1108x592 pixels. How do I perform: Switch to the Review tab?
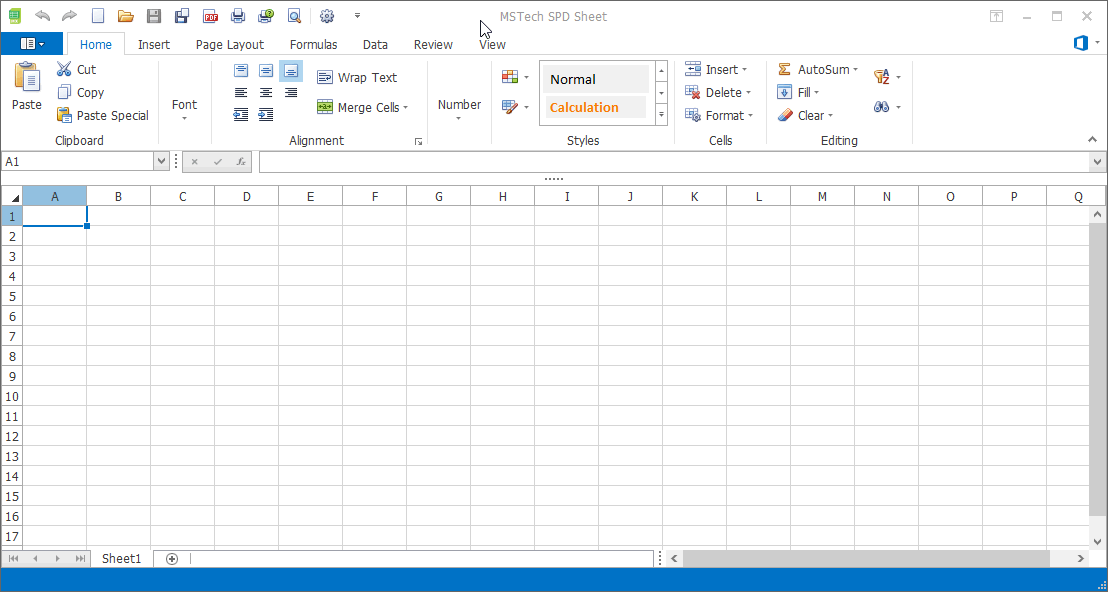[x=433, y=45]
